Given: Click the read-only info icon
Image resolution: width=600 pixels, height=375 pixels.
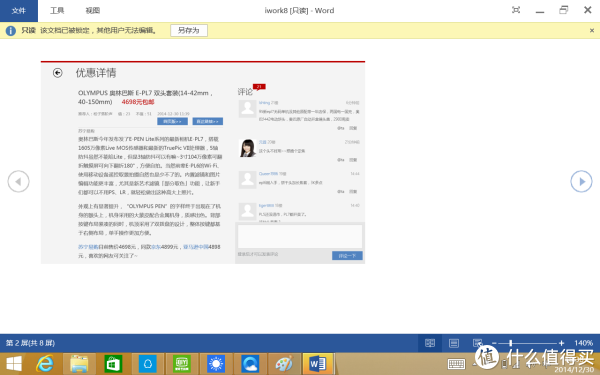Looking at the screenshot, I should click(x=11, y=31).
